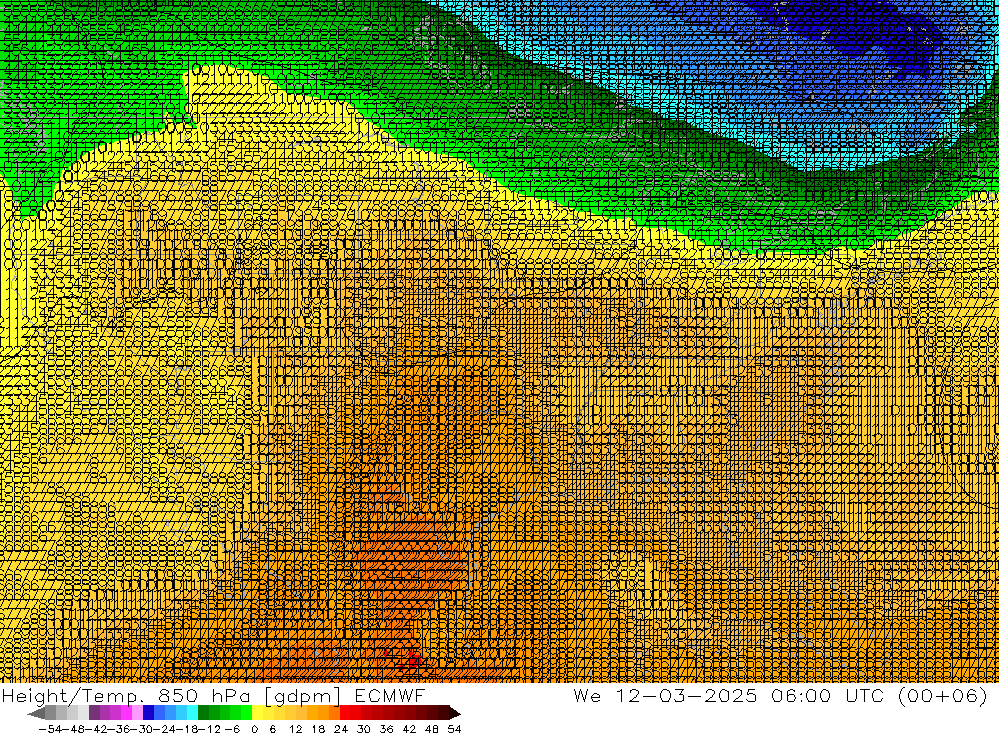1000x733 pixels.
Task: Click the legend label -30
Action: click(x=143, y=729)
